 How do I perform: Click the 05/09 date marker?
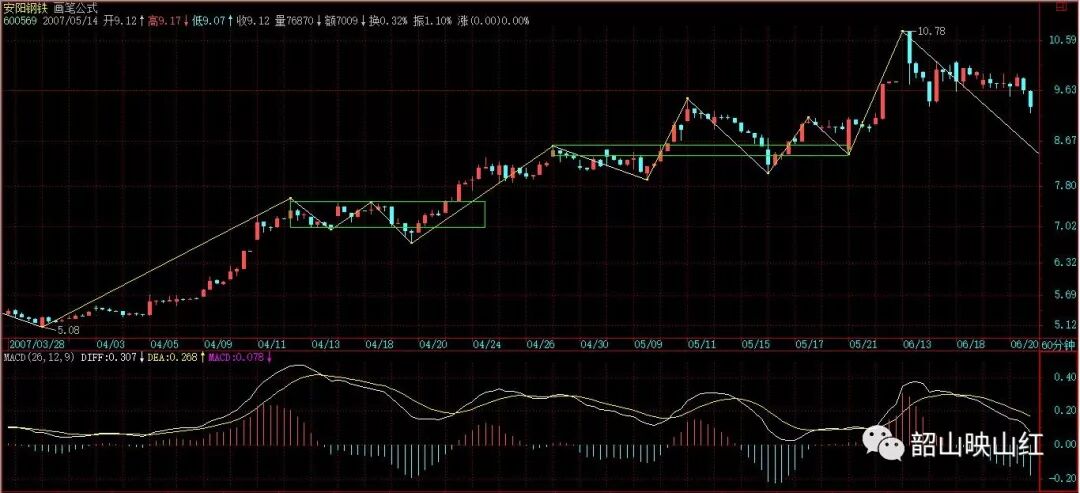(x=647, y=344)
